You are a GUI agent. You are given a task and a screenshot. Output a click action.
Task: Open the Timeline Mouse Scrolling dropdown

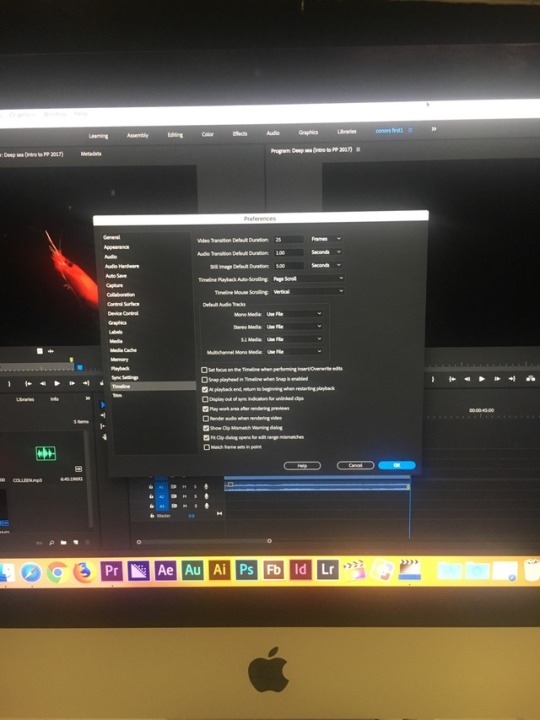pos(308,291)
